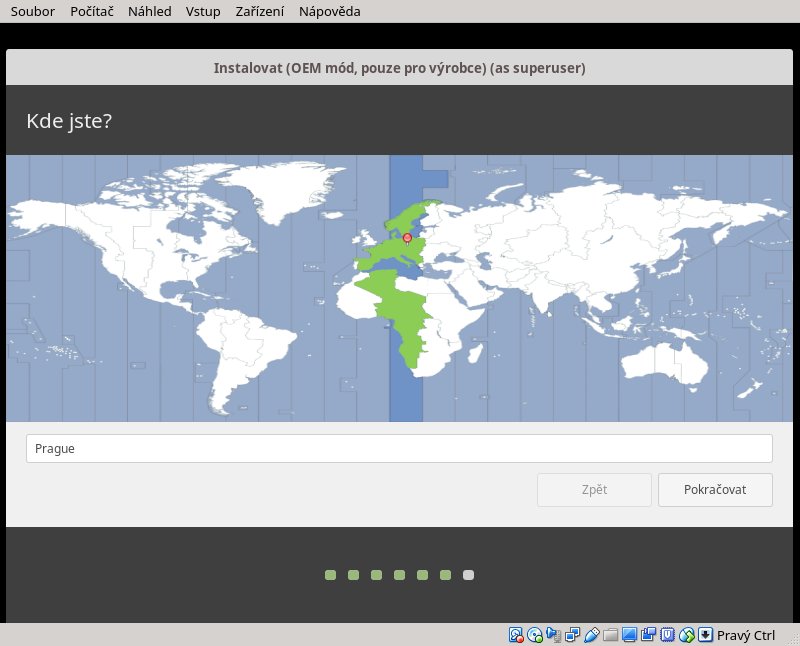Click the Kde jste? heading
Viewport: 800px width, 646px height.
[x=69, y=121]
